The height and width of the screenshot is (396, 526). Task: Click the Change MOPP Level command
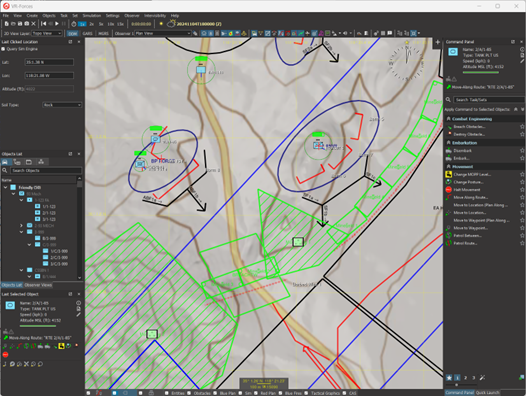coord(472,175)
